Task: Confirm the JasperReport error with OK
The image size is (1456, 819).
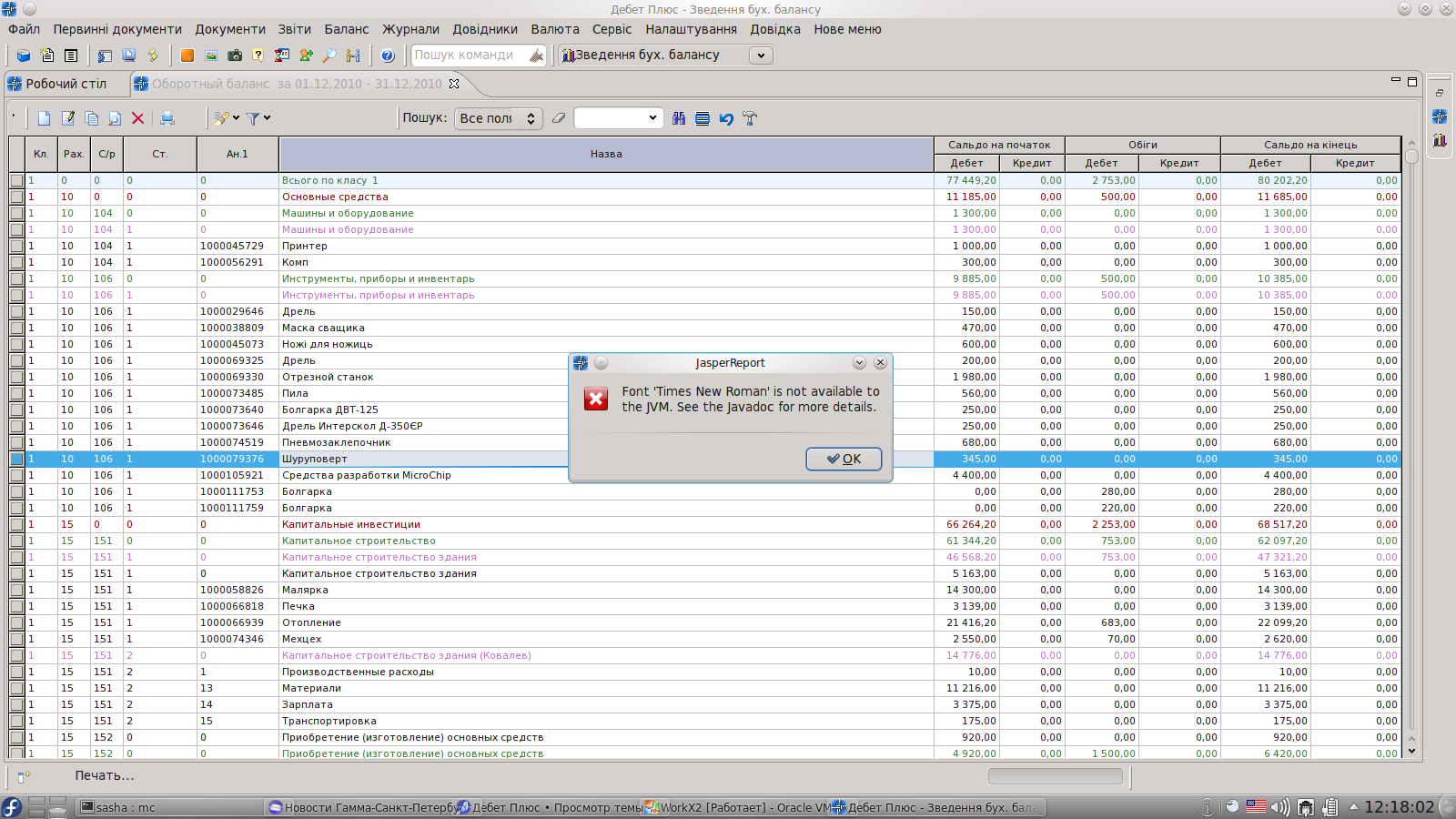Action: pyautogui.click(x=844, y=459)
